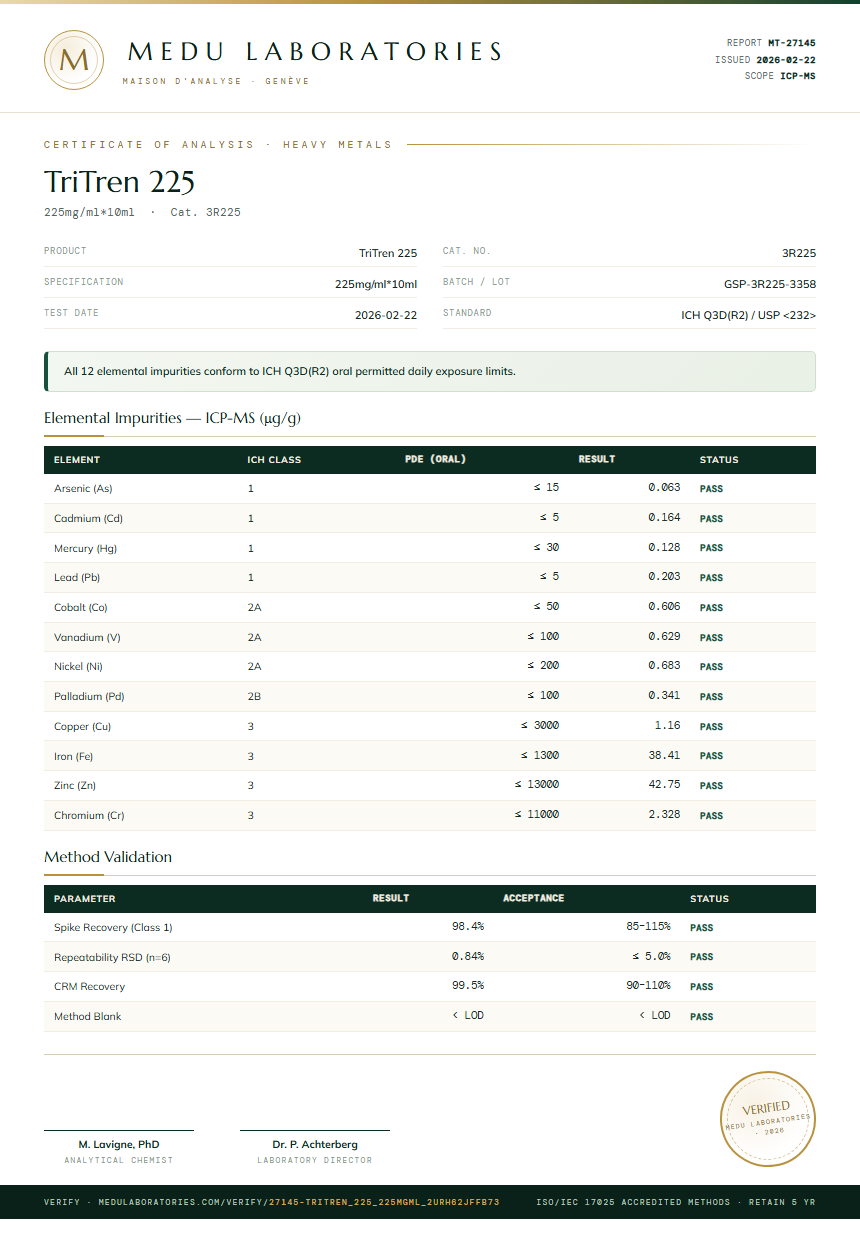Click the Medu Laboratories M logo
This screenshot has height=1249, width=860.
click(x=74, y=60)
